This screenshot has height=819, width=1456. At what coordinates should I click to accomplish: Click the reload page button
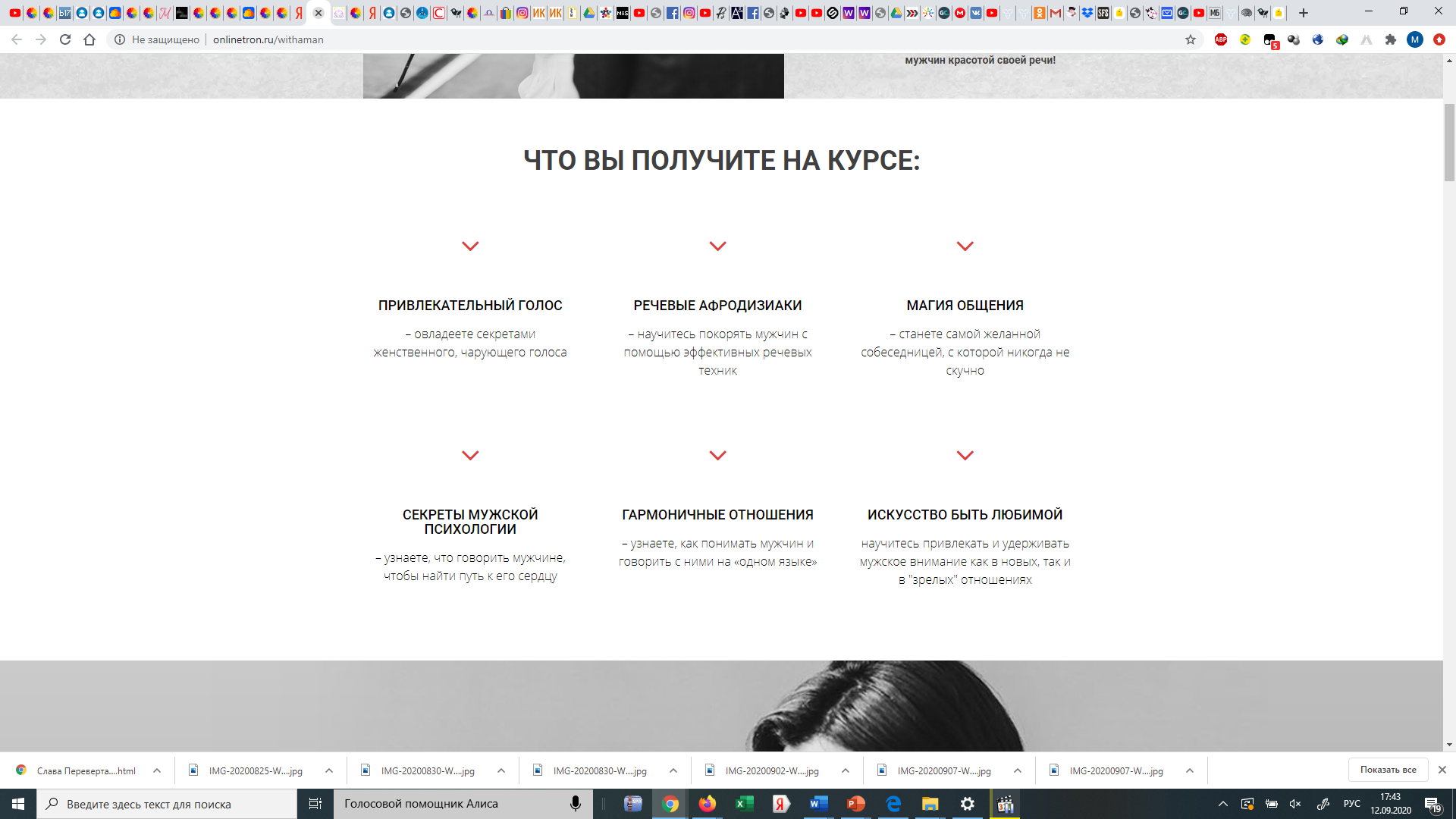[x=65, y=39]
